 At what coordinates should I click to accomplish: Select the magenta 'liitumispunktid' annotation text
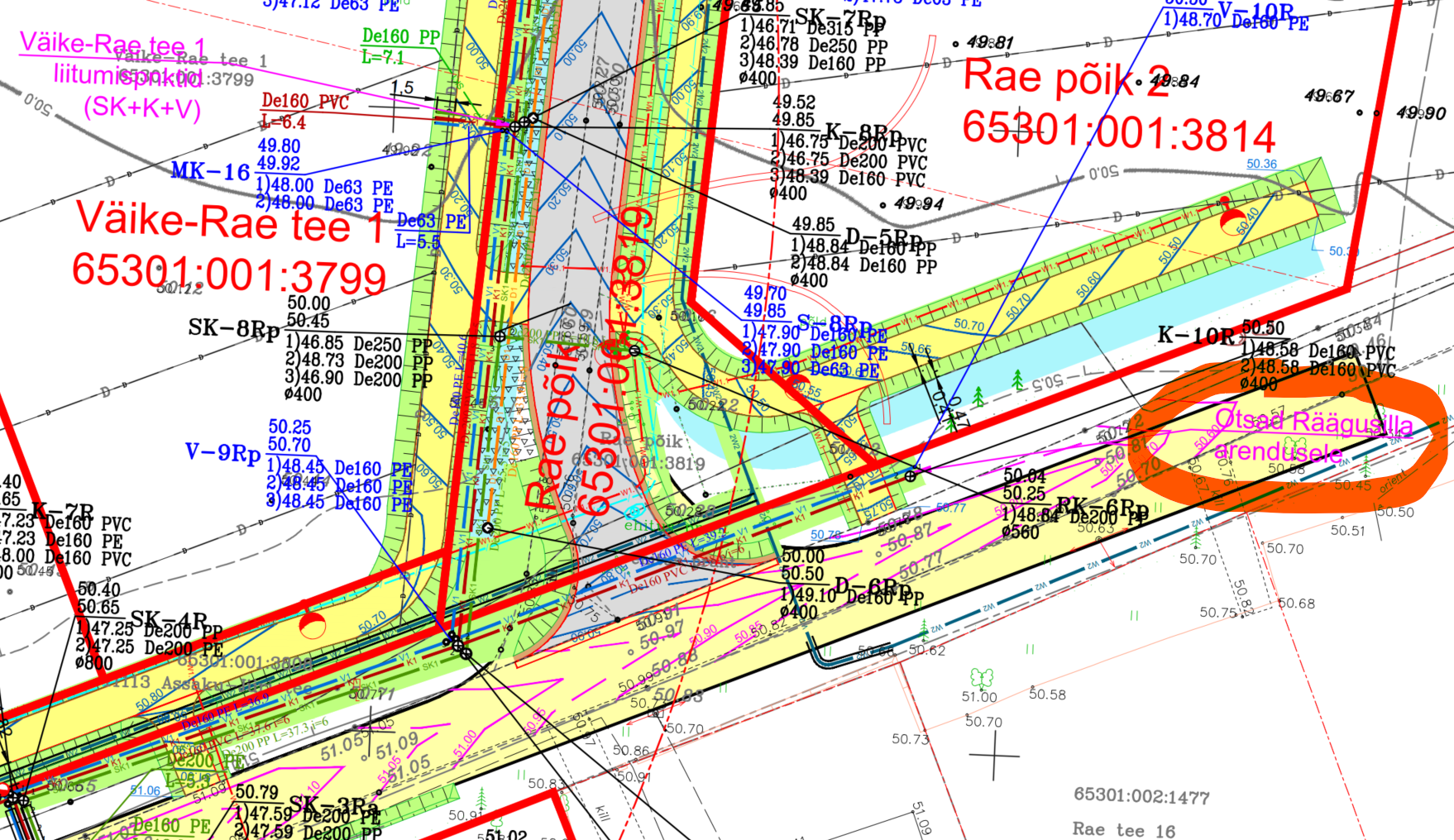[128, 76]
